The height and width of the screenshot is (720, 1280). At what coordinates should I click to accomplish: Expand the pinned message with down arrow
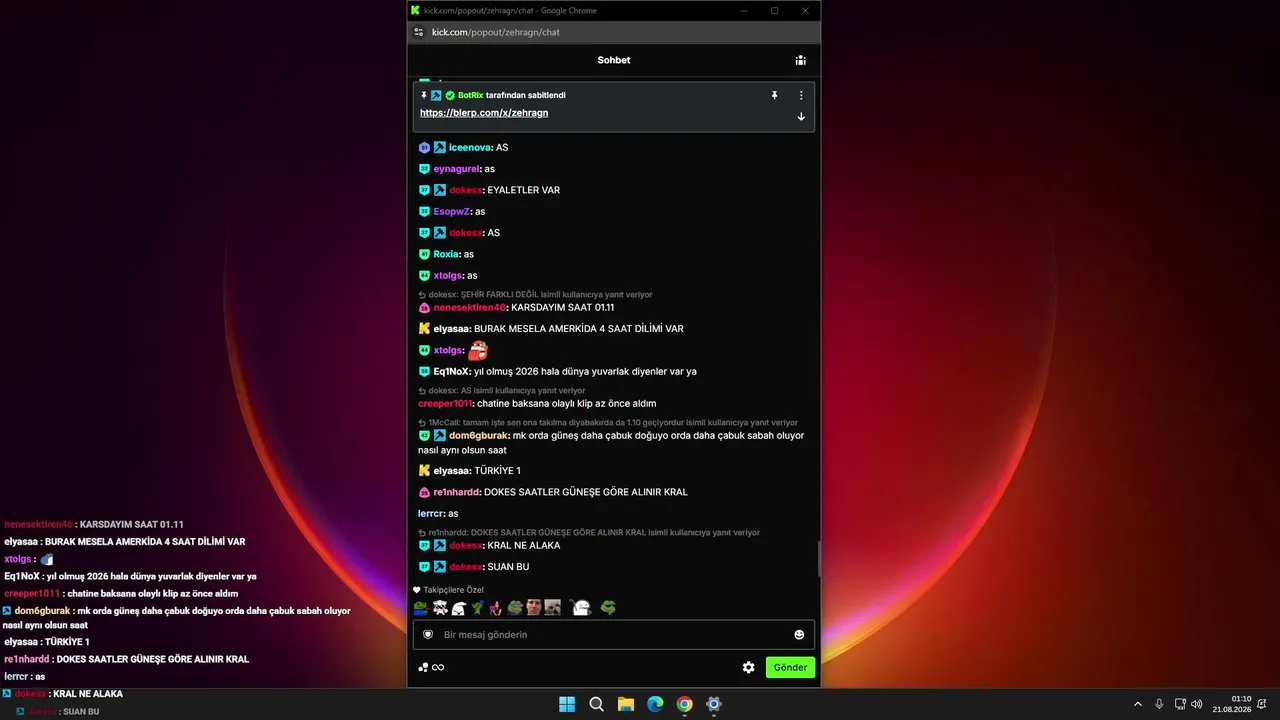click(801, 116)
